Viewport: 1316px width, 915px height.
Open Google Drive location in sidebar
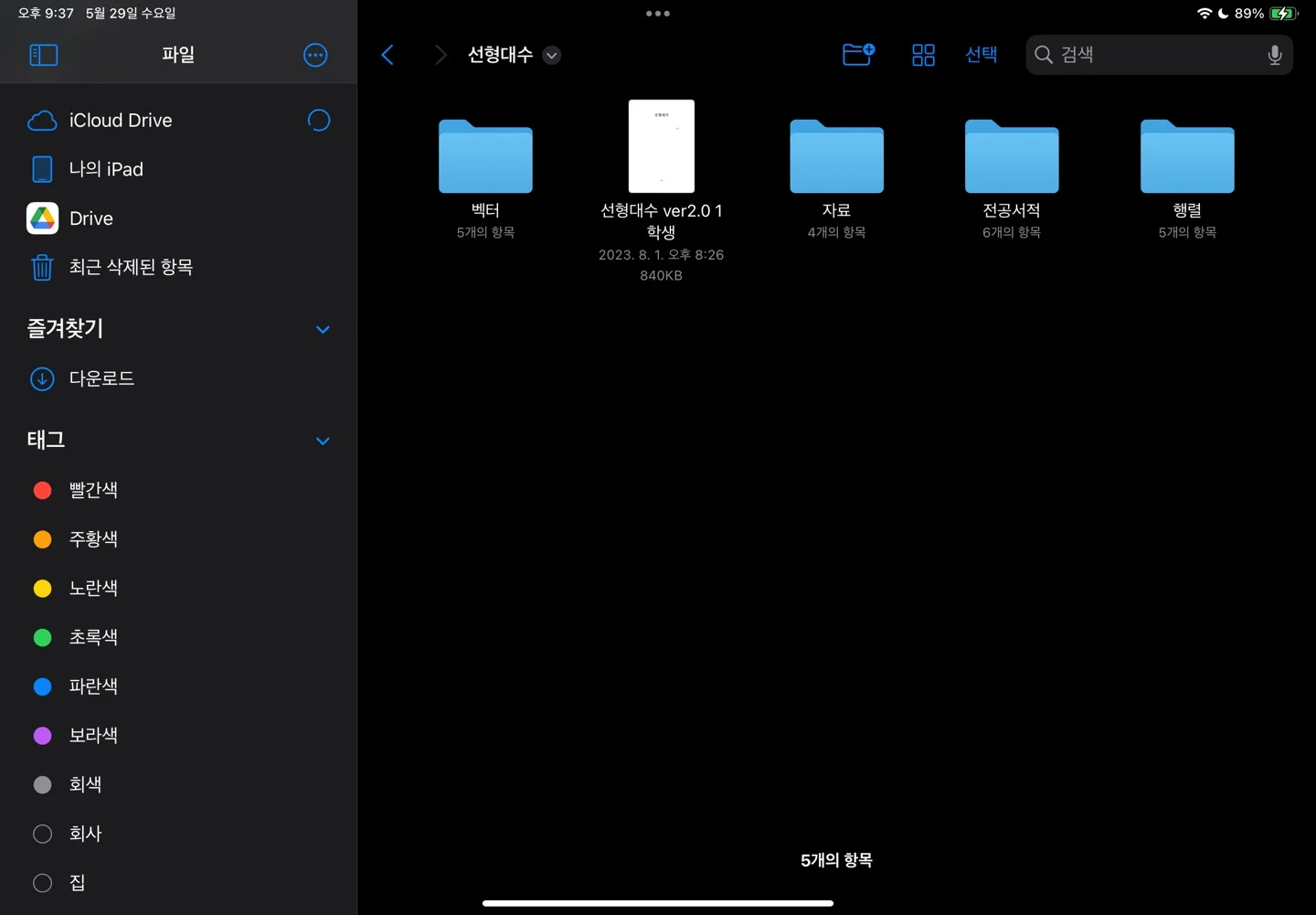[91, 218]
